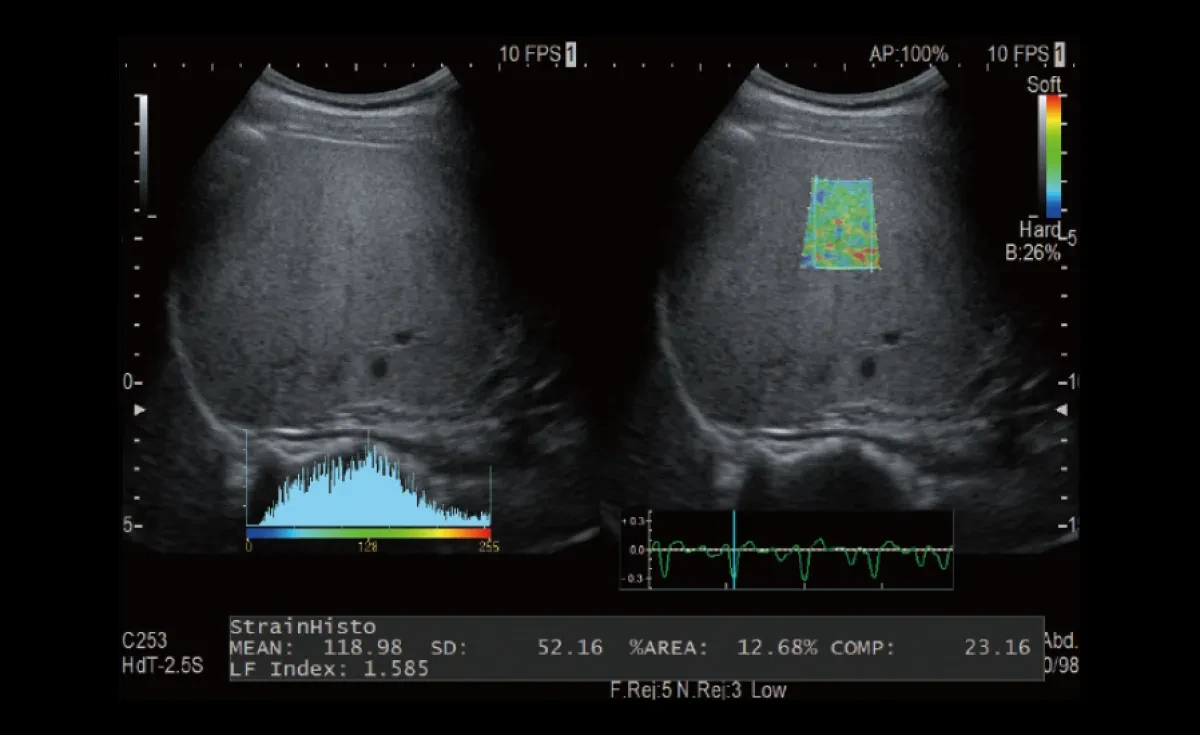The width and height of the screenshot is (1200, 735).
Task: Click the 'Abd.' preset label
Action: (x=1059, y=641)
